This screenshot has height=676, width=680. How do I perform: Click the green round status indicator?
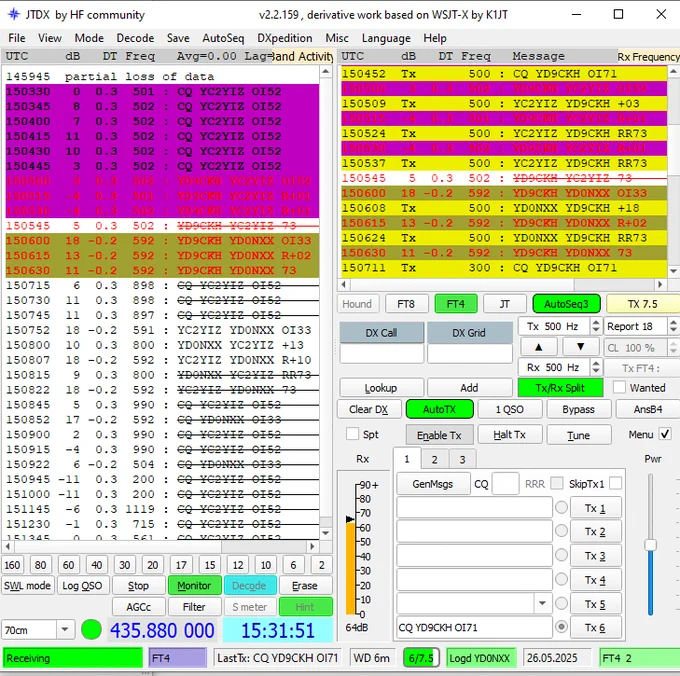coord(91,630)
